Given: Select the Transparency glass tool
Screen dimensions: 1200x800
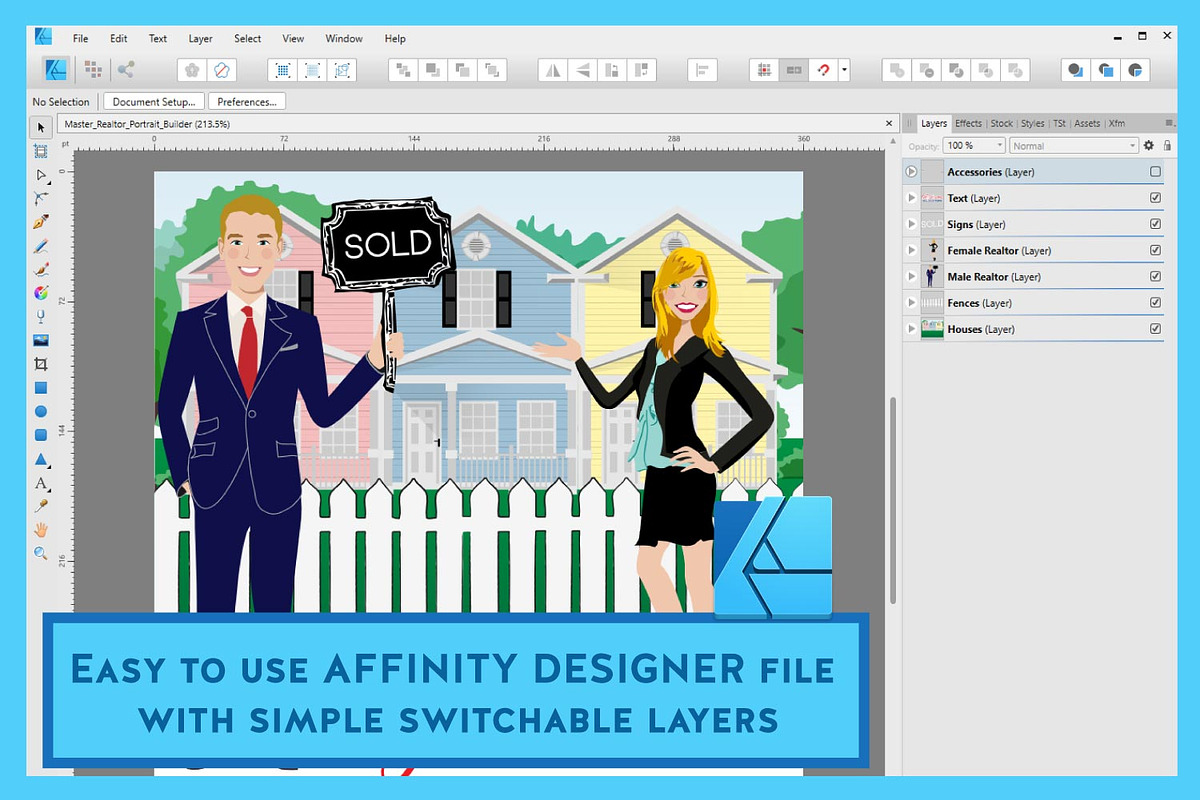Looking at the screenshot, I should [x=41, y=316].
